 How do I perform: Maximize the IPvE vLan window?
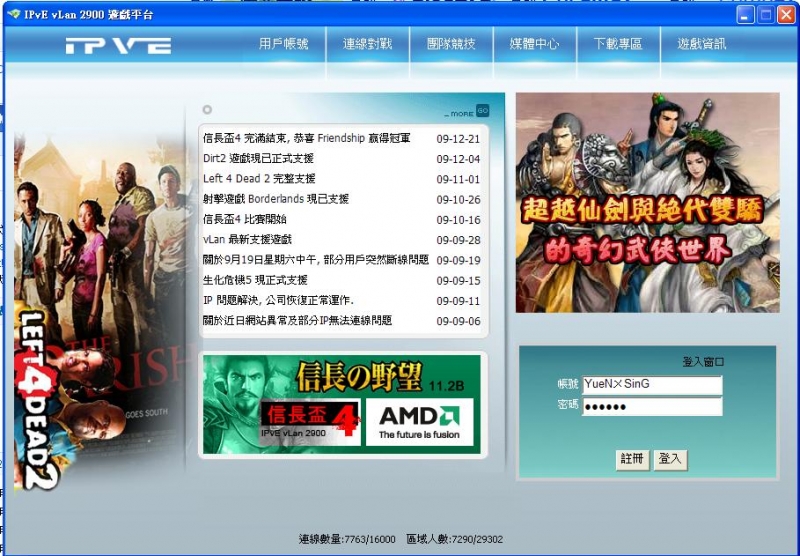pyautogui.click(x=766, y=15)
